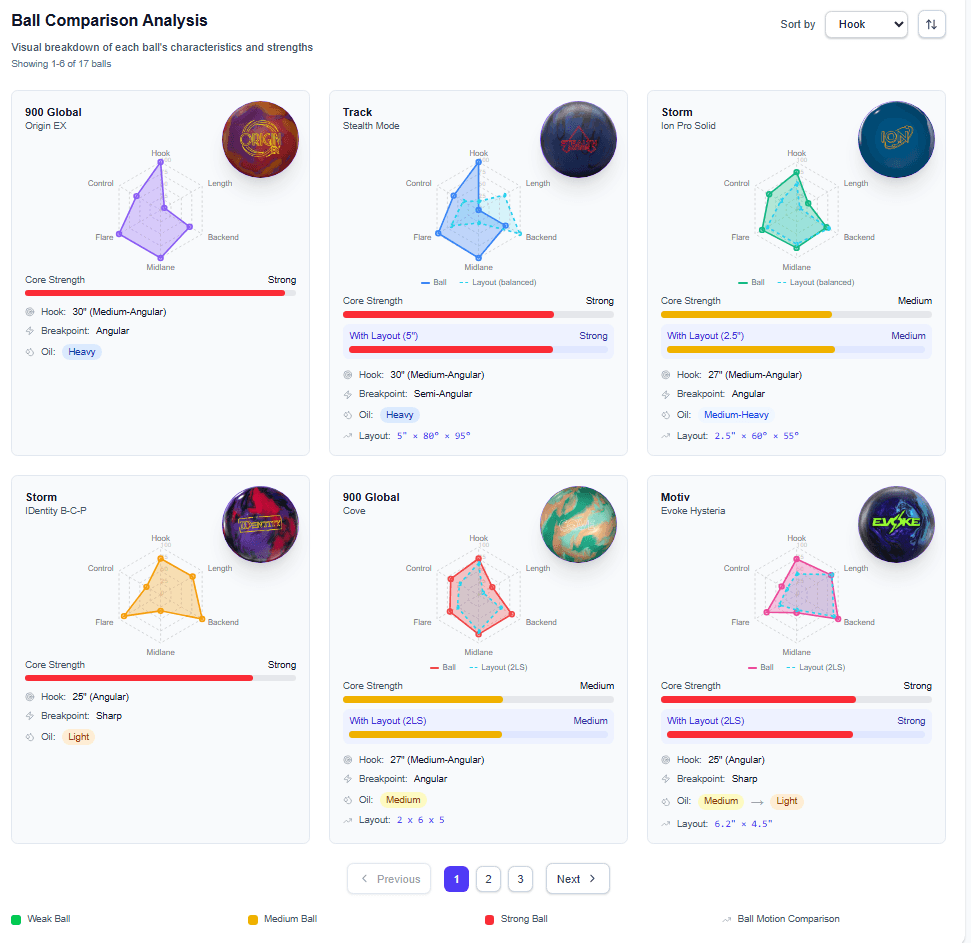Click the hook icon on Origin EX card

[30, 312]
